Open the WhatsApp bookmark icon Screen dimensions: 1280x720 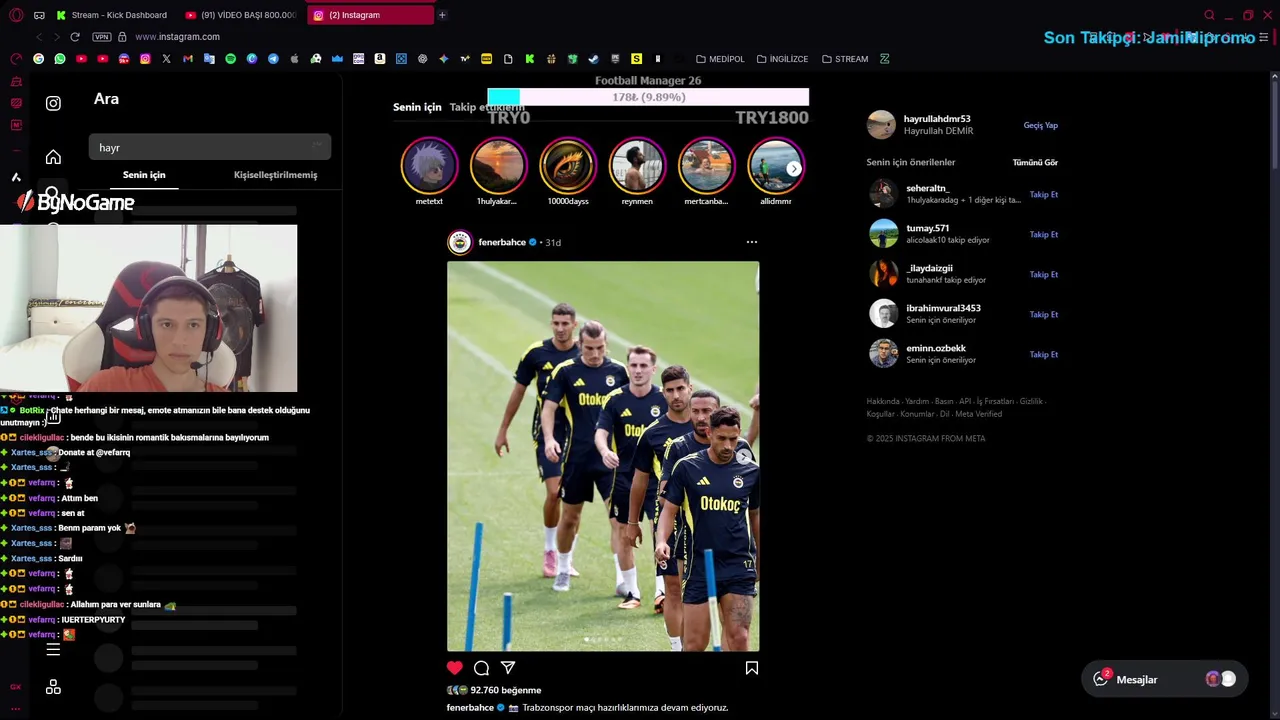pyautogui.click(x=60, y=59)
